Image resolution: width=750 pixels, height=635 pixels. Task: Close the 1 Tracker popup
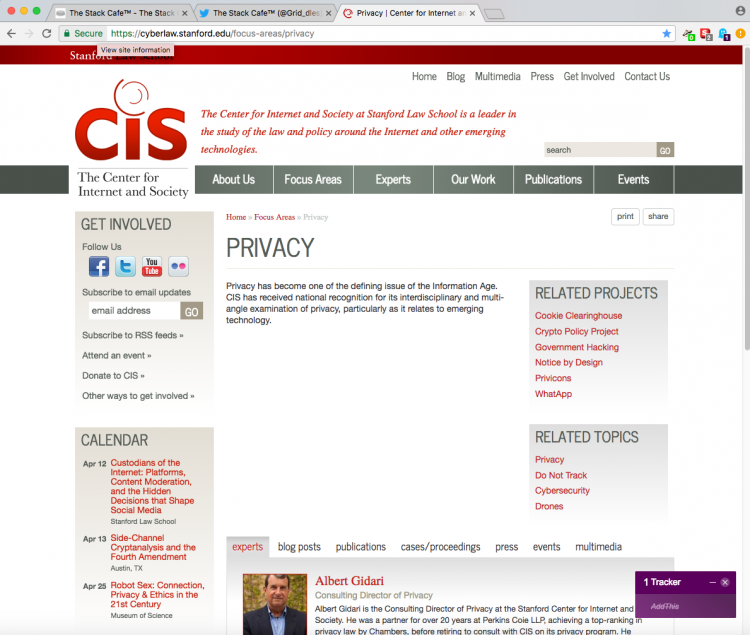click(725, 582)
